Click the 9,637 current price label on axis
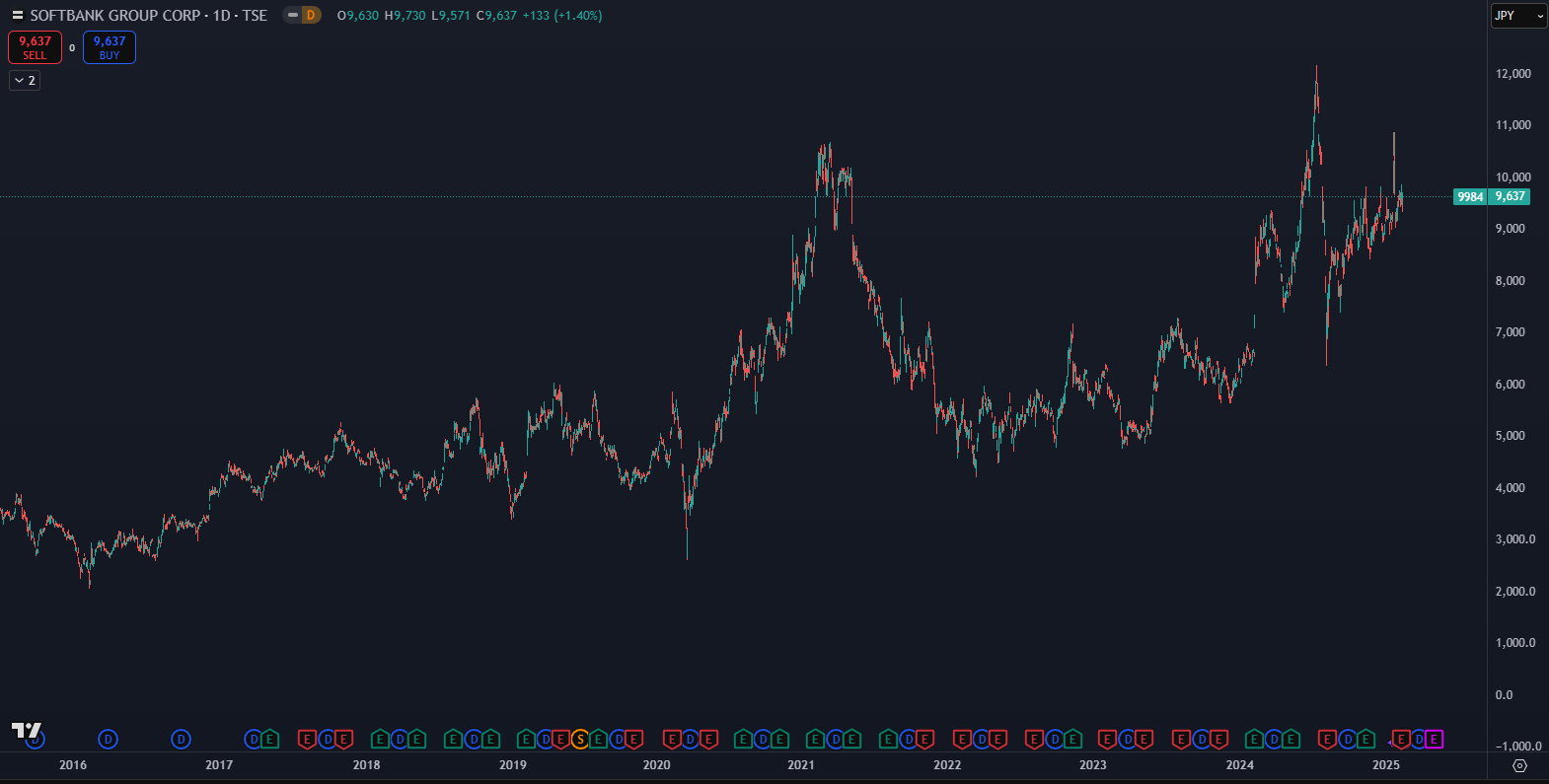 (x=1510, y=196)
